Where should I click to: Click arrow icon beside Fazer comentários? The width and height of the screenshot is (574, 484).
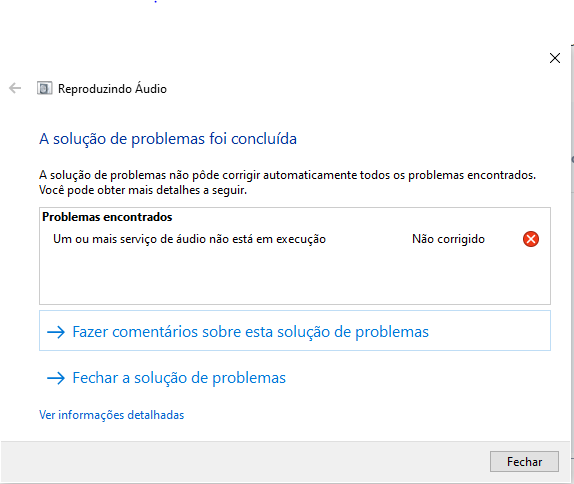56,332
